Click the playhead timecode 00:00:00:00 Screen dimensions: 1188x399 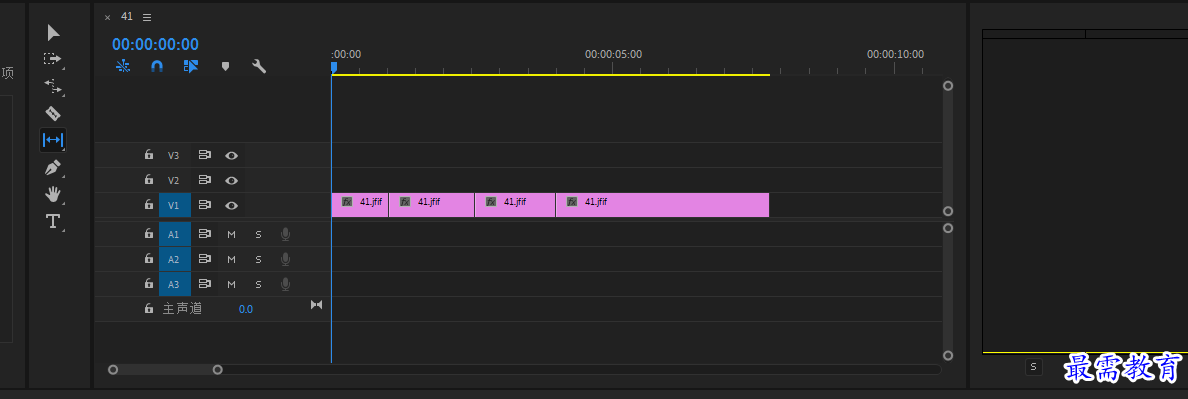click(x=155, y=45)
